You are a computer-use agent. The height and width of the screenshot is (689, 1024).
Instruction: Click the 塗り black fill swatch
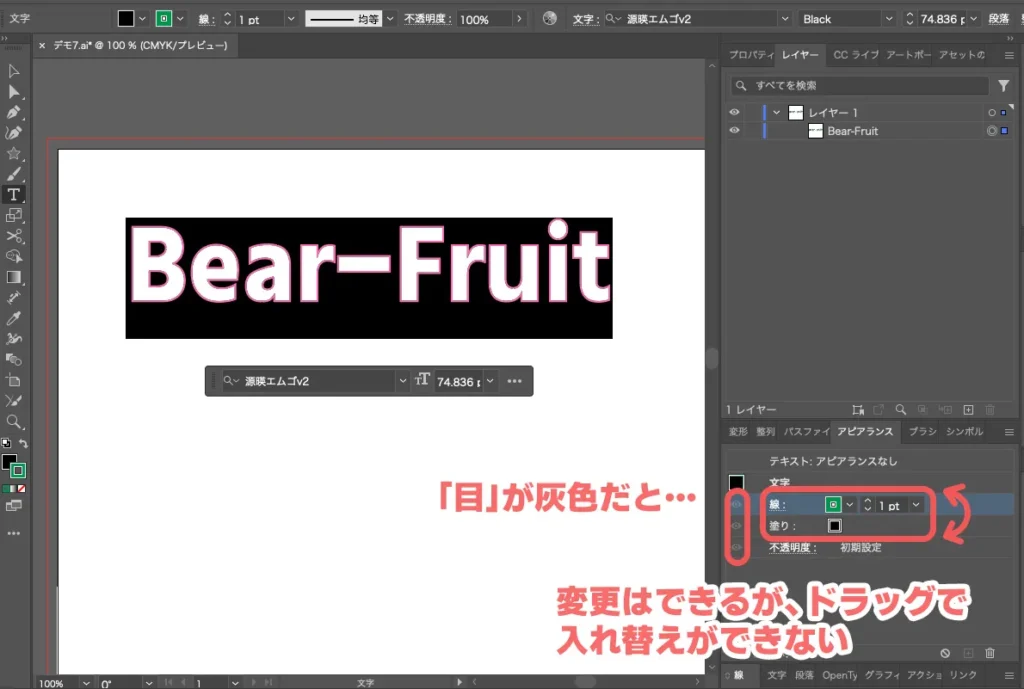pos(834,526)
